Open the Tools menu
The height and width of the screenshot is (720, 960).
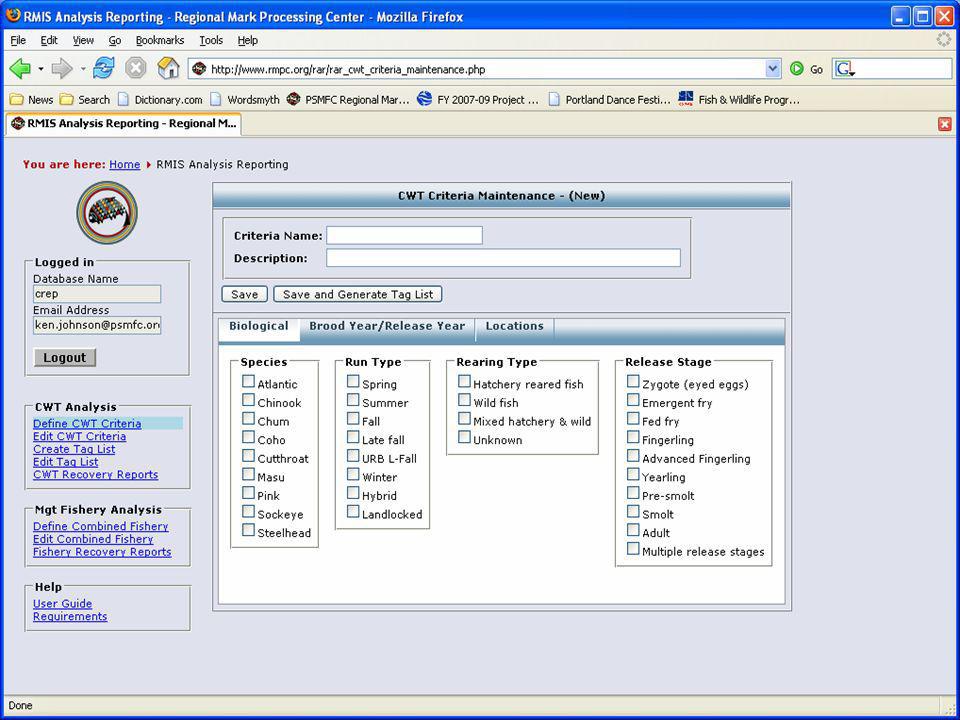click(211, 40)
